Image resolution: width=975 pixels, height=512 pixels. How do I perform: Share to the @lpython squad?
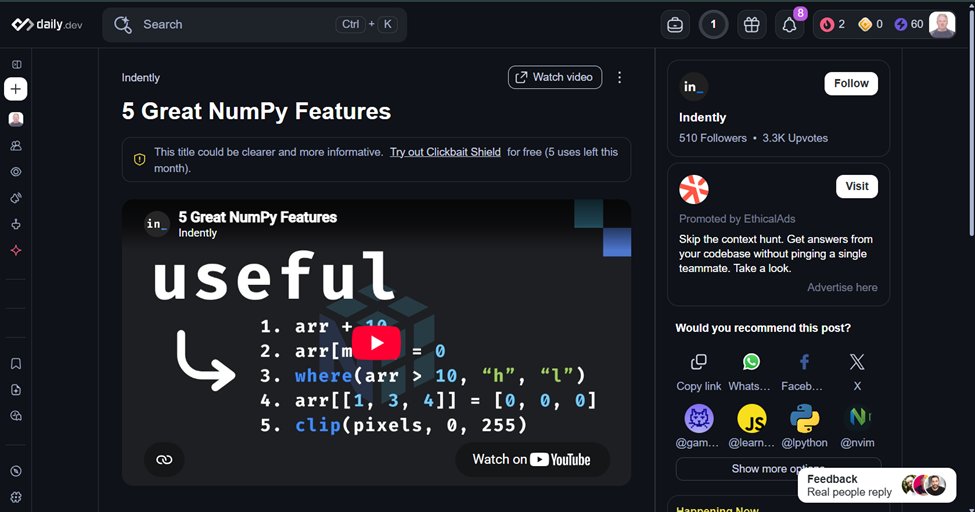point(805,427)
